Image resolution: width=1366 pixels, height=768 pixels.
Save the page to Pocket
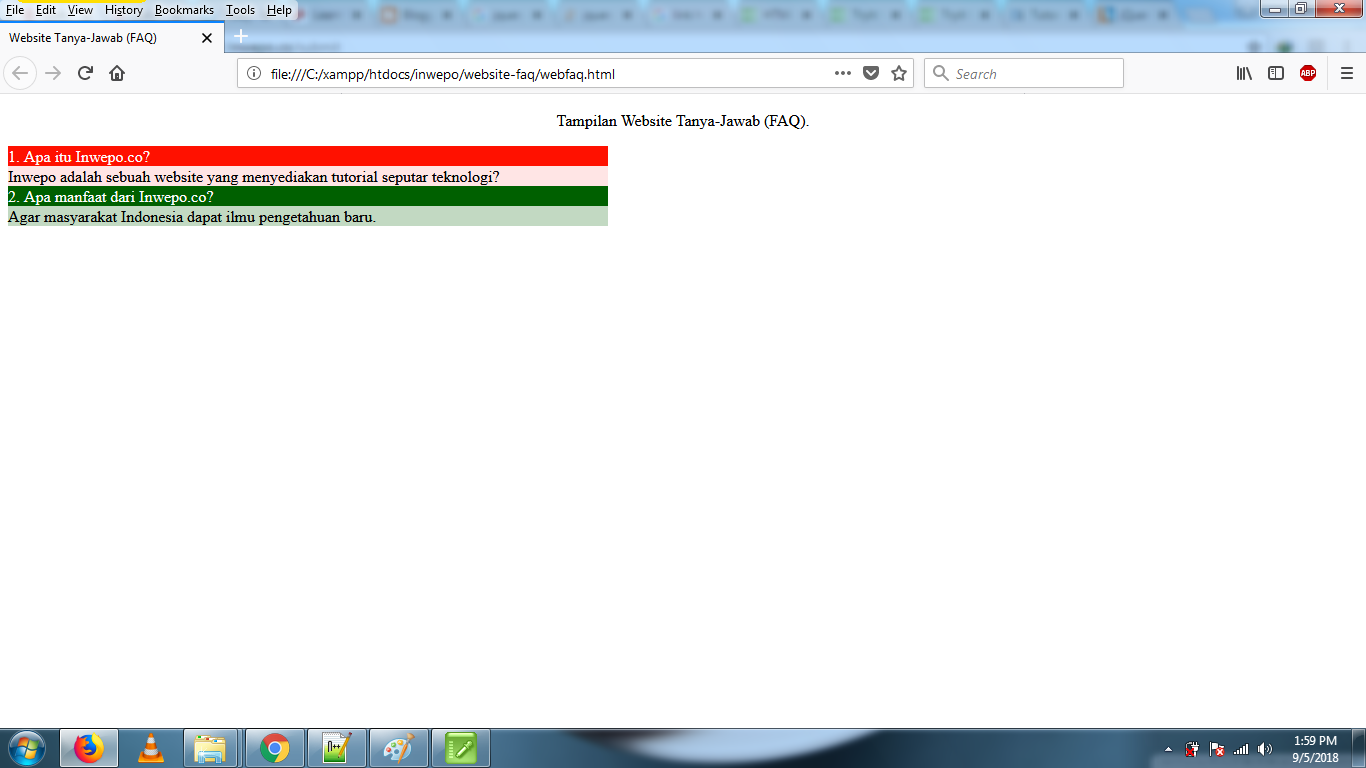pyautogui.click(x=871, y=73)
